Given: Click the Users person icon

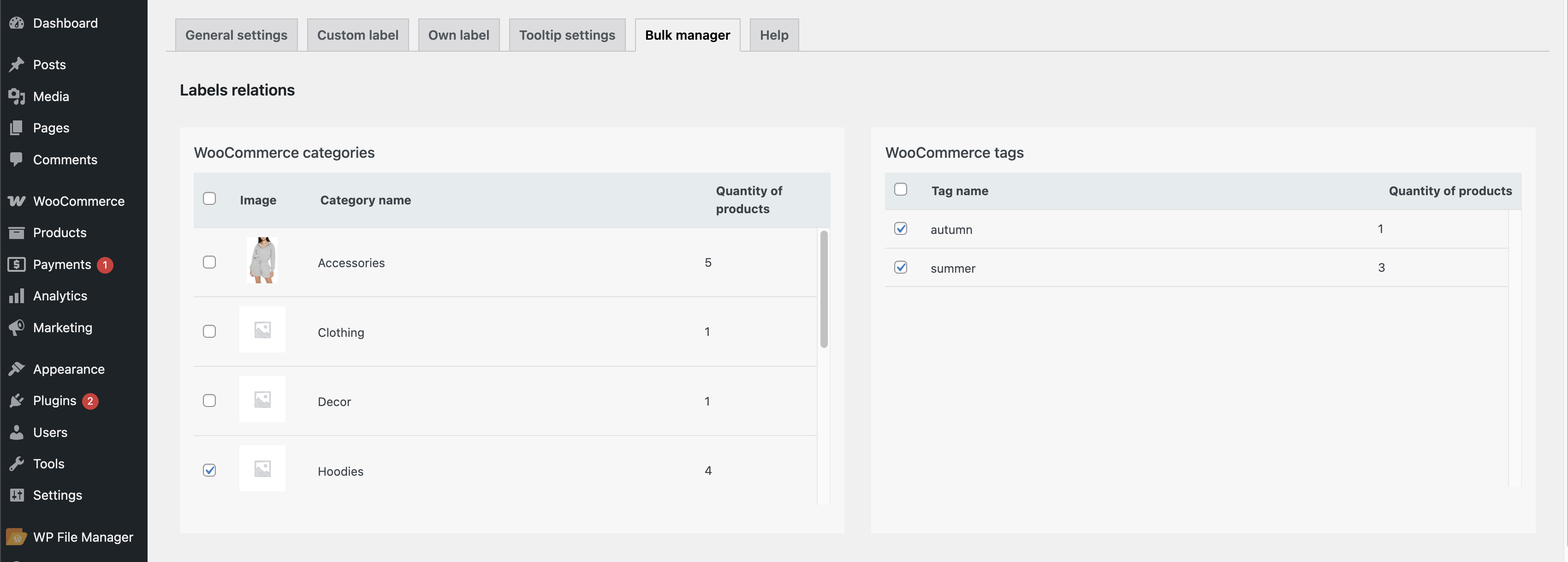Looking at the screenshot, I should tap(17, 432).
